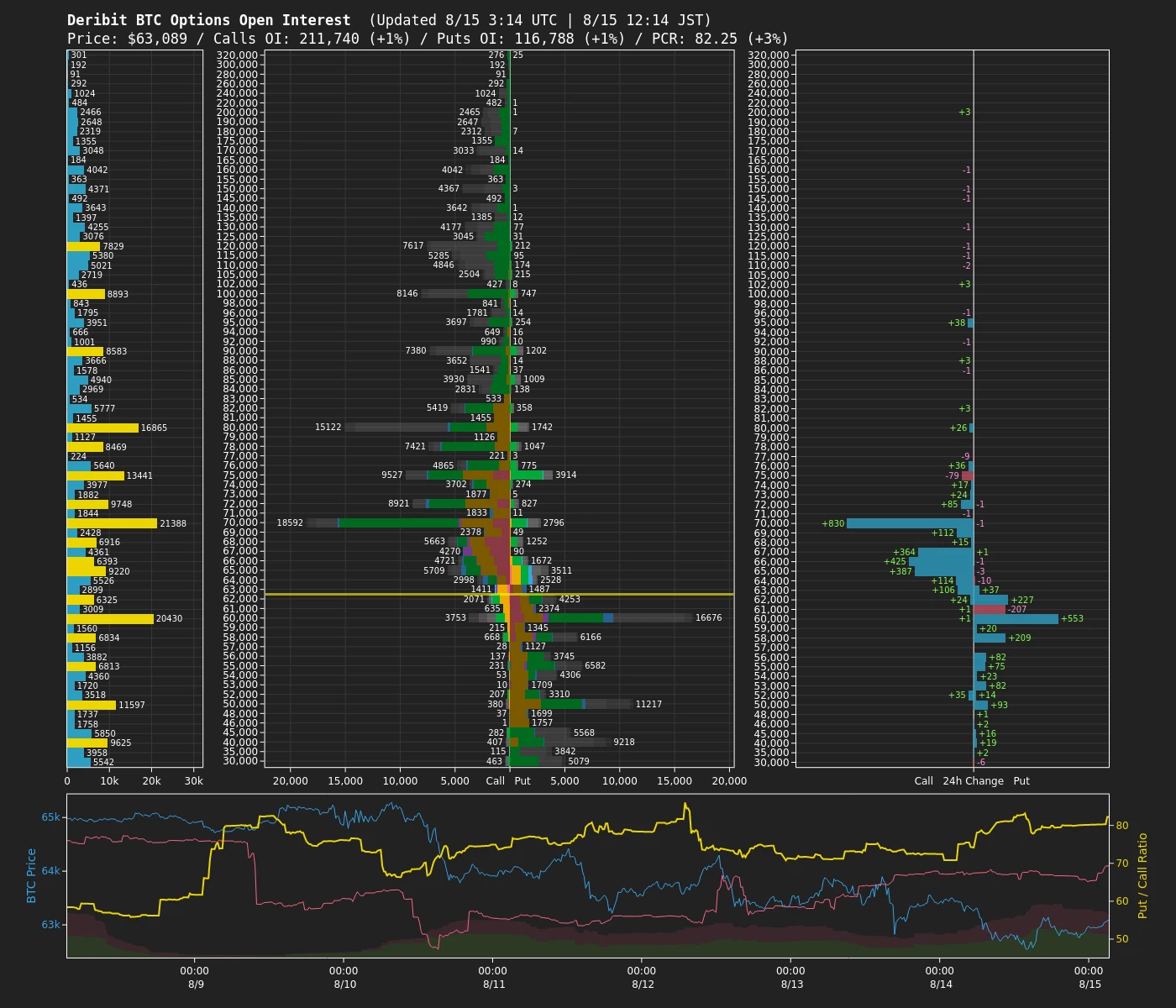
Task: Click the 9527 call open interest value
Action: point(391,475)
